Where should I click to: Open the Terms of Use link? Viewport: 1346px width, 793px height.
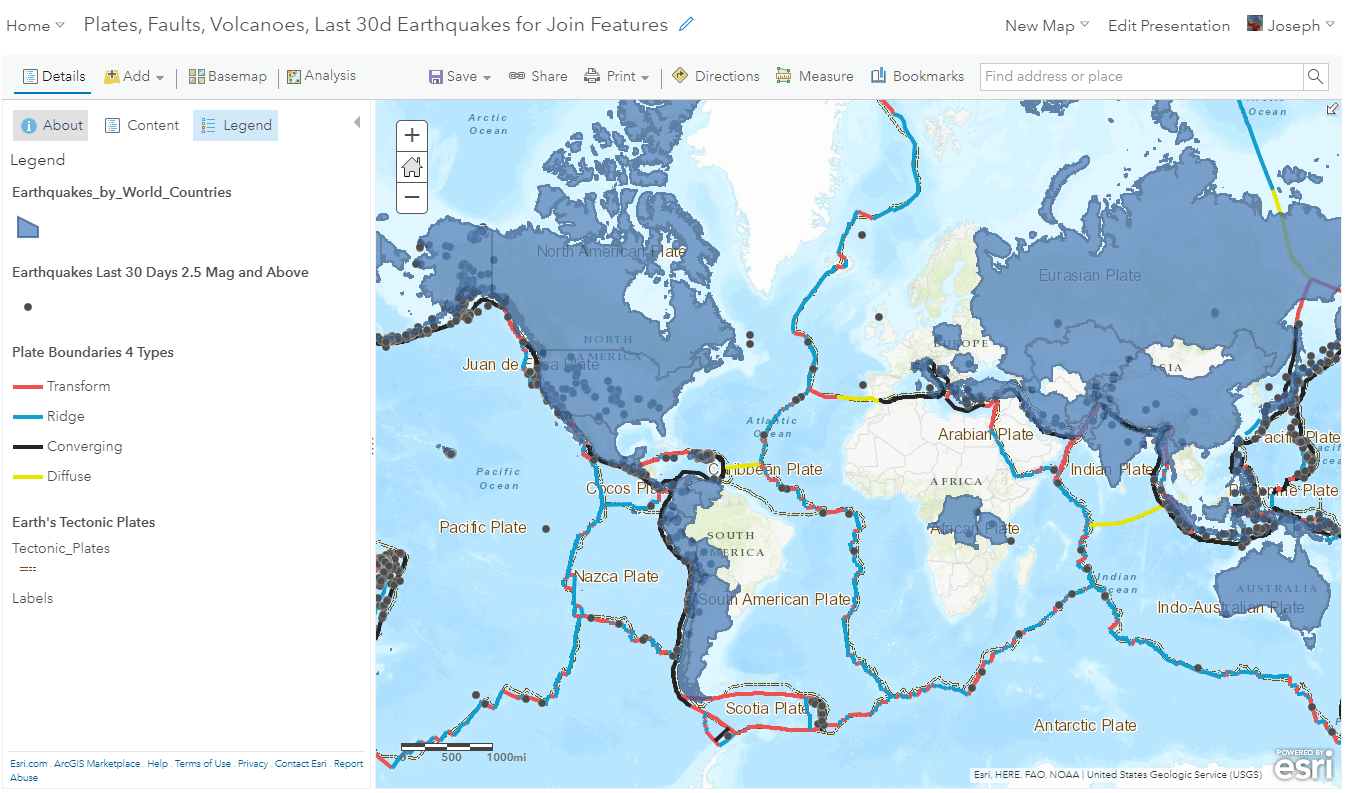pyautogui.click(x=203, y=764)
